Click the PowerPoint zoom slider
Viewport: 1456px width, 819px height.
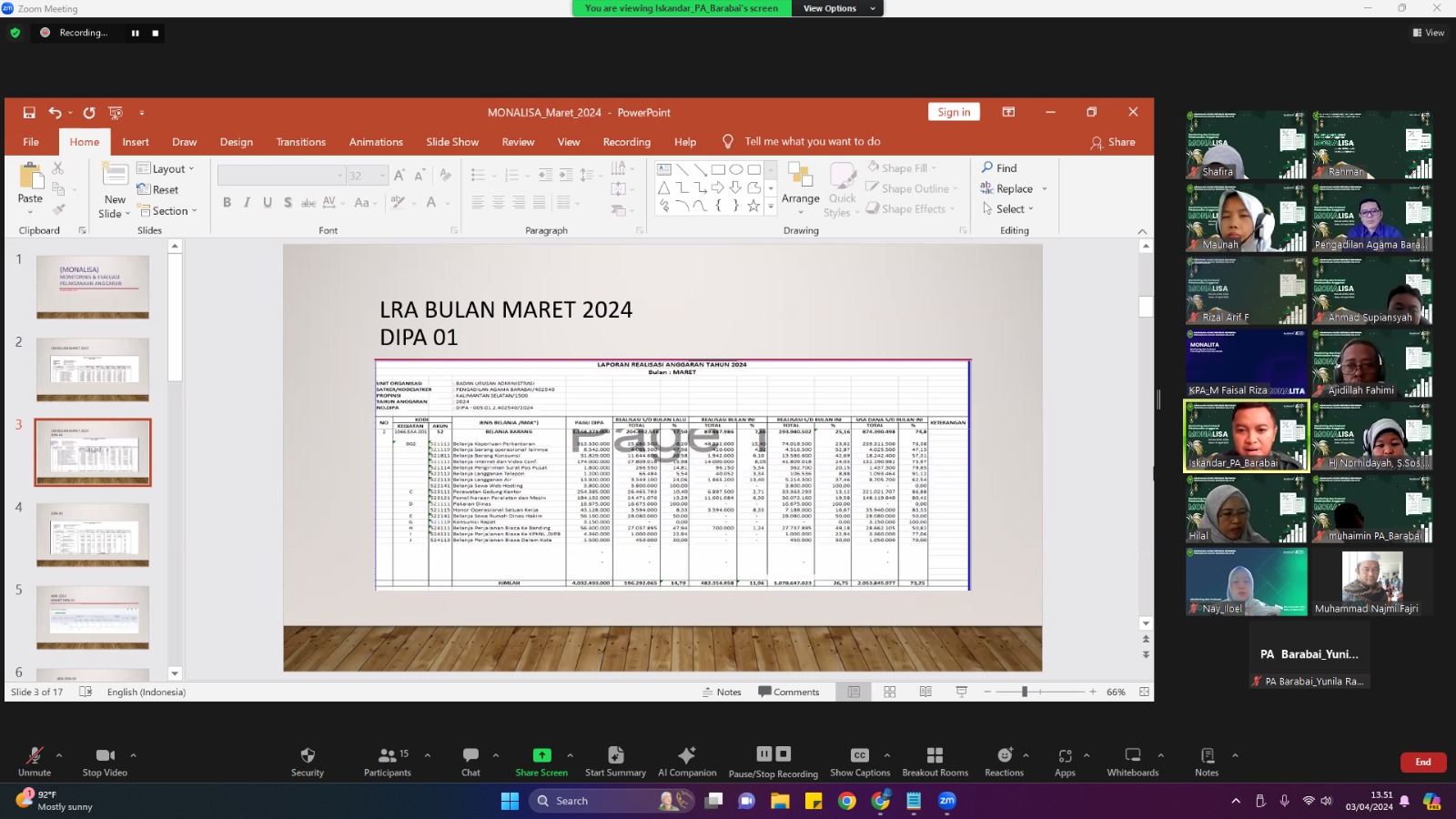1025,693
